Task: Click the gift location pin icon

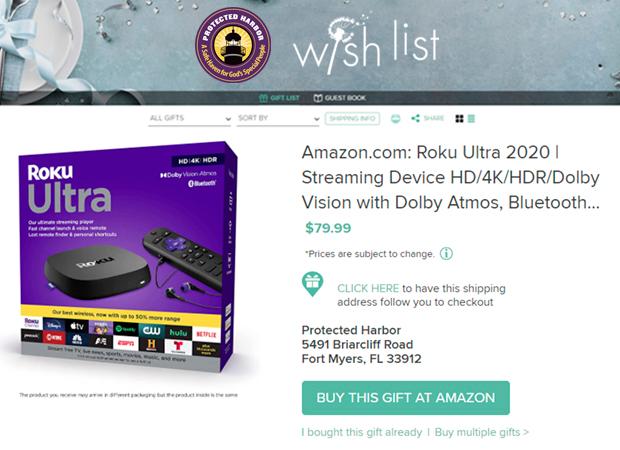Action: (x=312, y=284)
